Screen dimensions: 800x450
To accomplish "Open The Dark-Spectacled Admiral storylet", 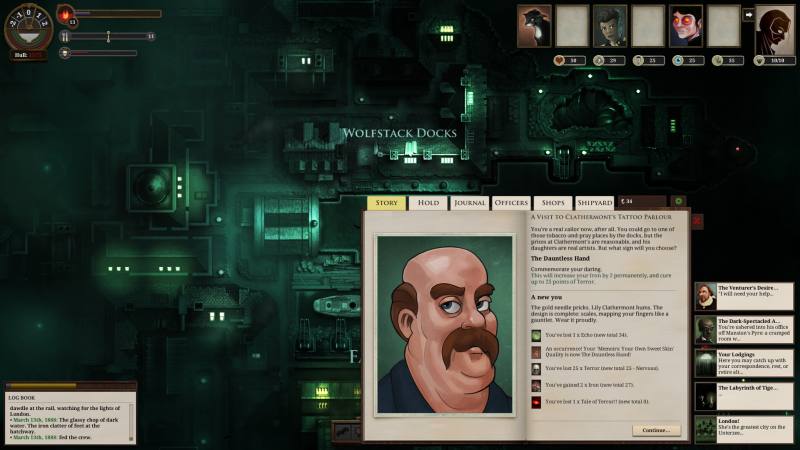I will (x=744, y=330).
